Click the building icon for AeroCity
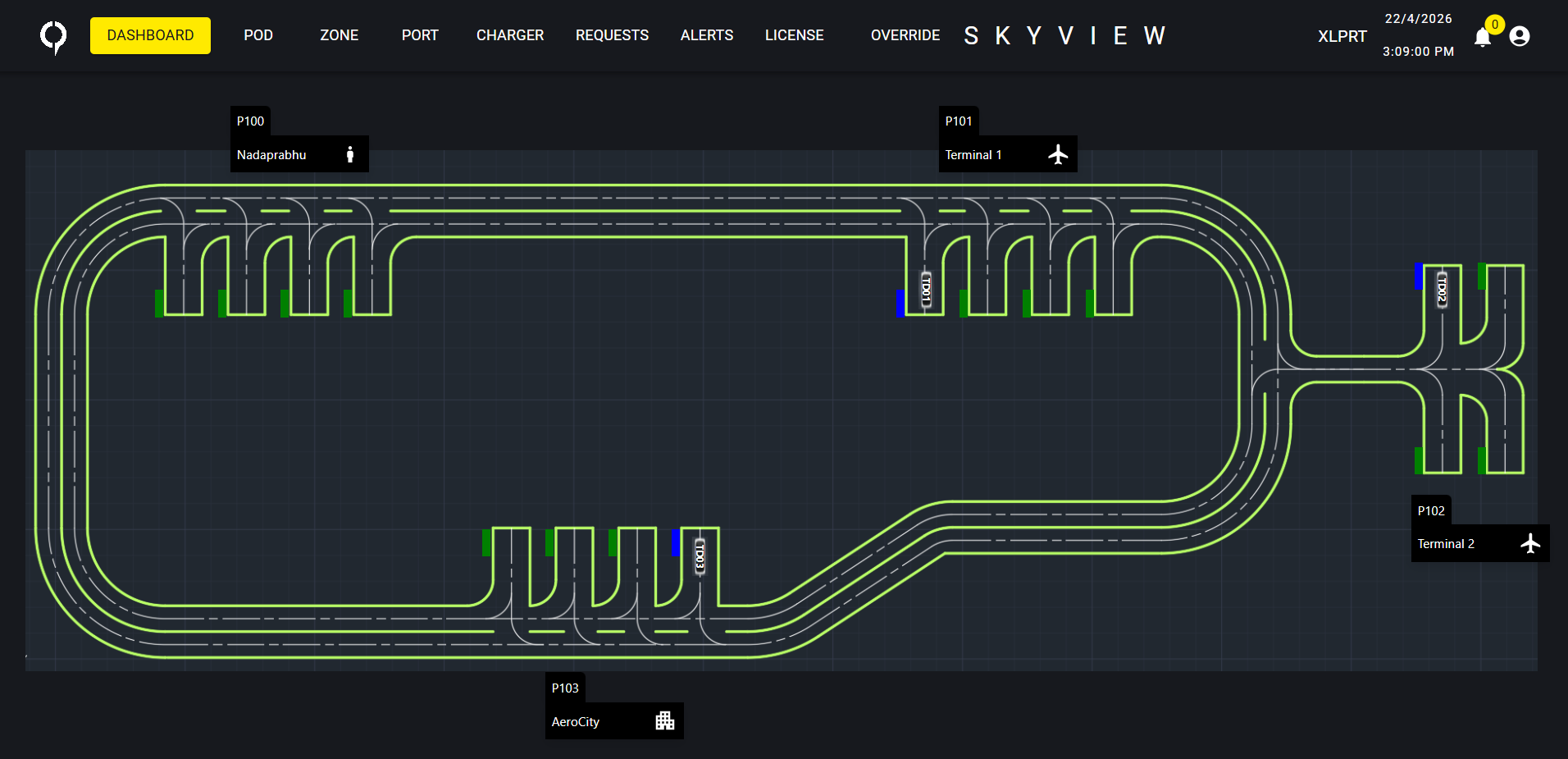The width and height of the screenshot is (1568, 759). (664, 720)
